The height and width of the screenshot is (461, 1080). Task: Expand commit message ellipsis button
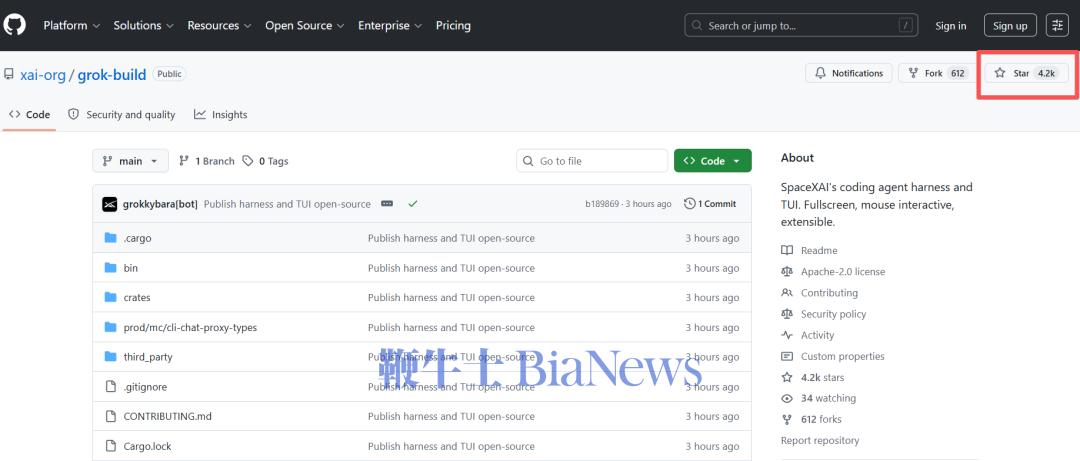click(x=387, y=204)
